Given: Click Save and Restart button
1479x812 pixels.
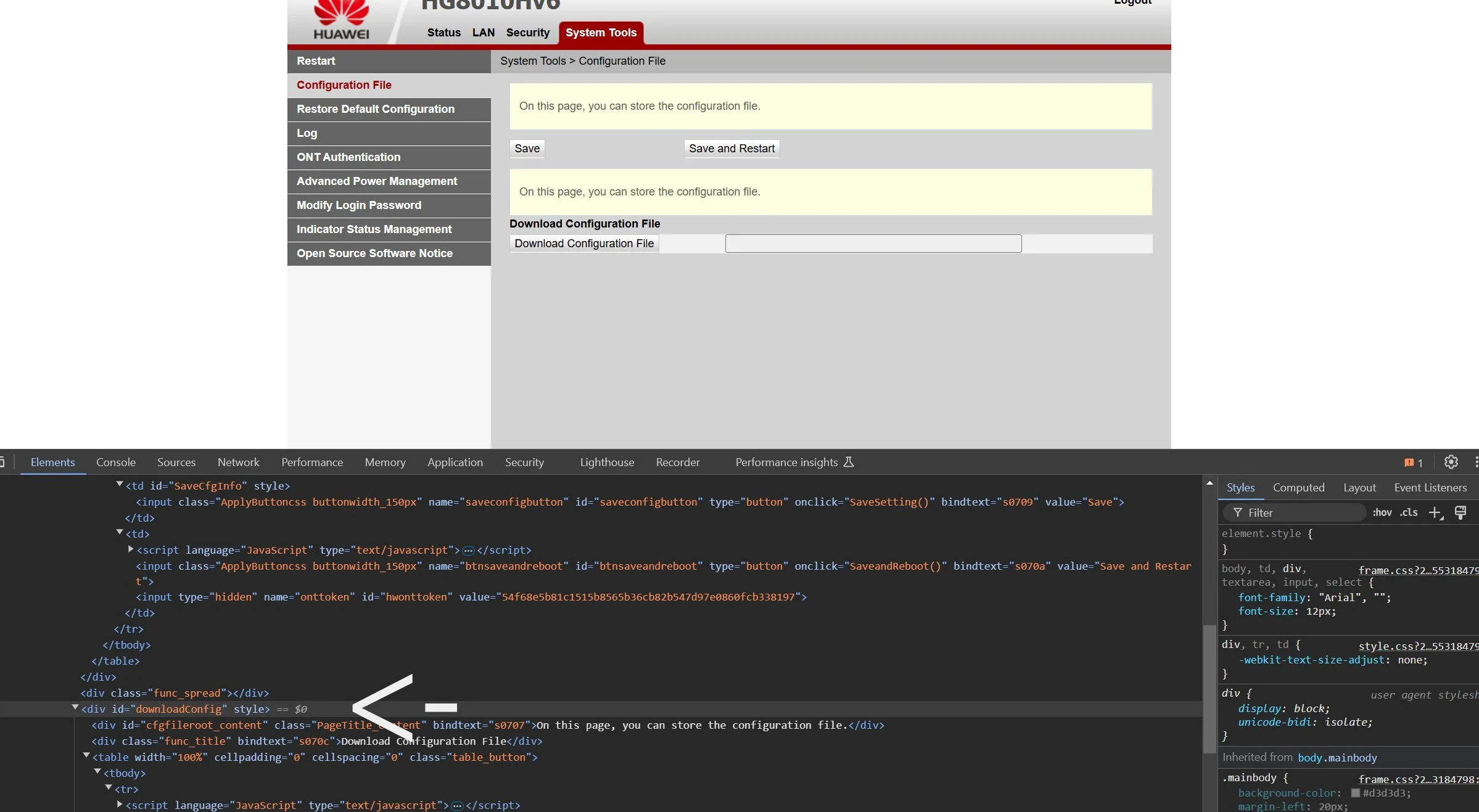Looking at the screenshot, I should (731, 149).
